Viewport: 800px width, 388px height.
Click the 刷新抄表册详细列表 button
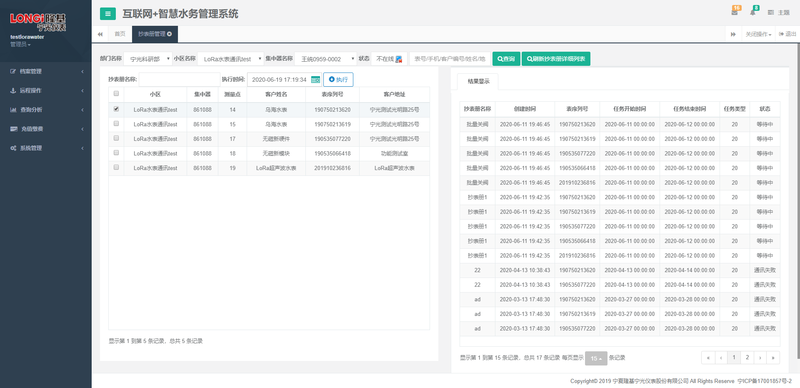pos(556,59)
